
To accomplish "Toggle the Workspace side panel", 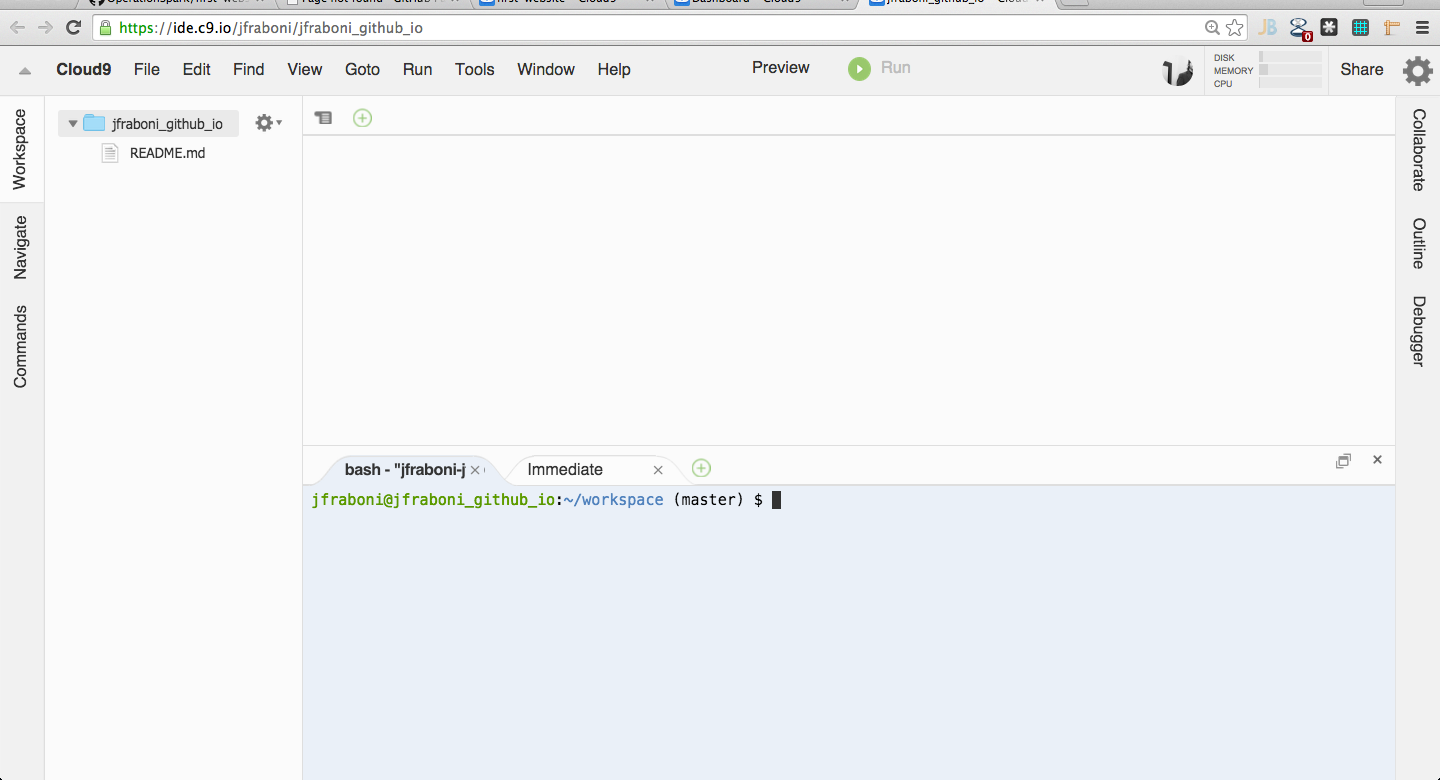I will 20,150.
